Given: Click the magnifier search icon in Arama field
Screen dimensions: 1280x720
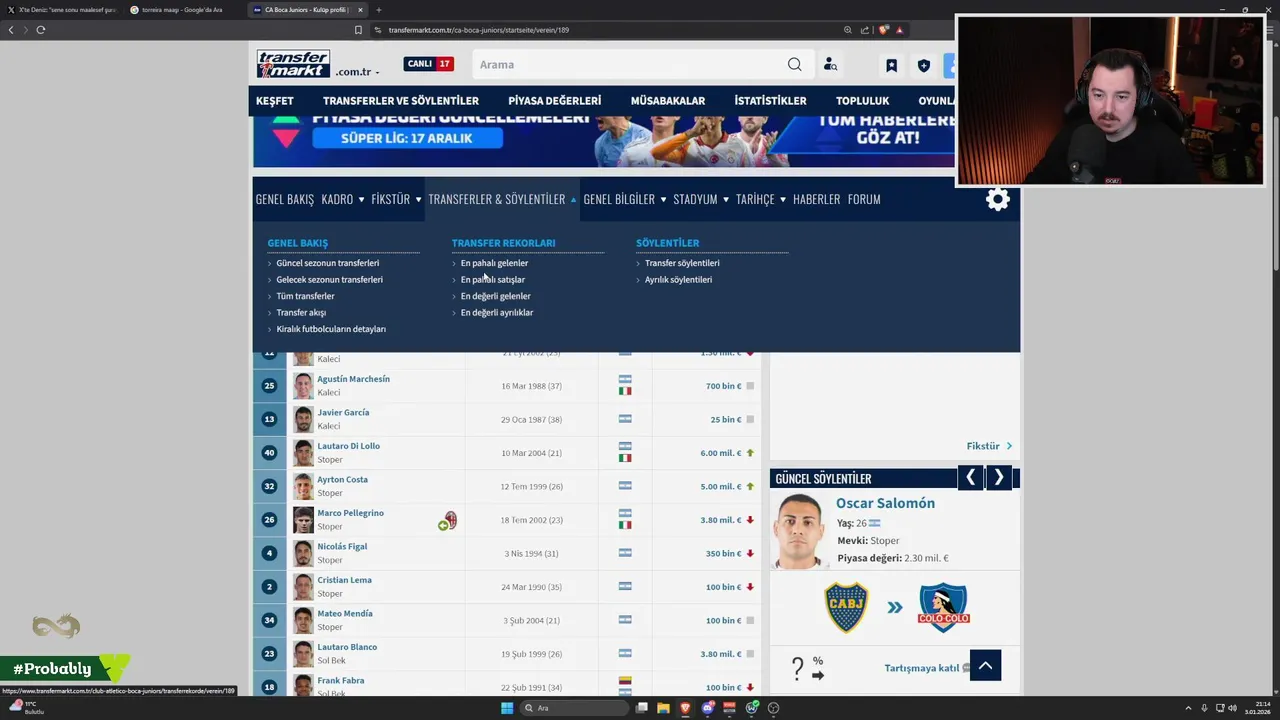Looking at the screenshot, I should click(x=794, y=64).
